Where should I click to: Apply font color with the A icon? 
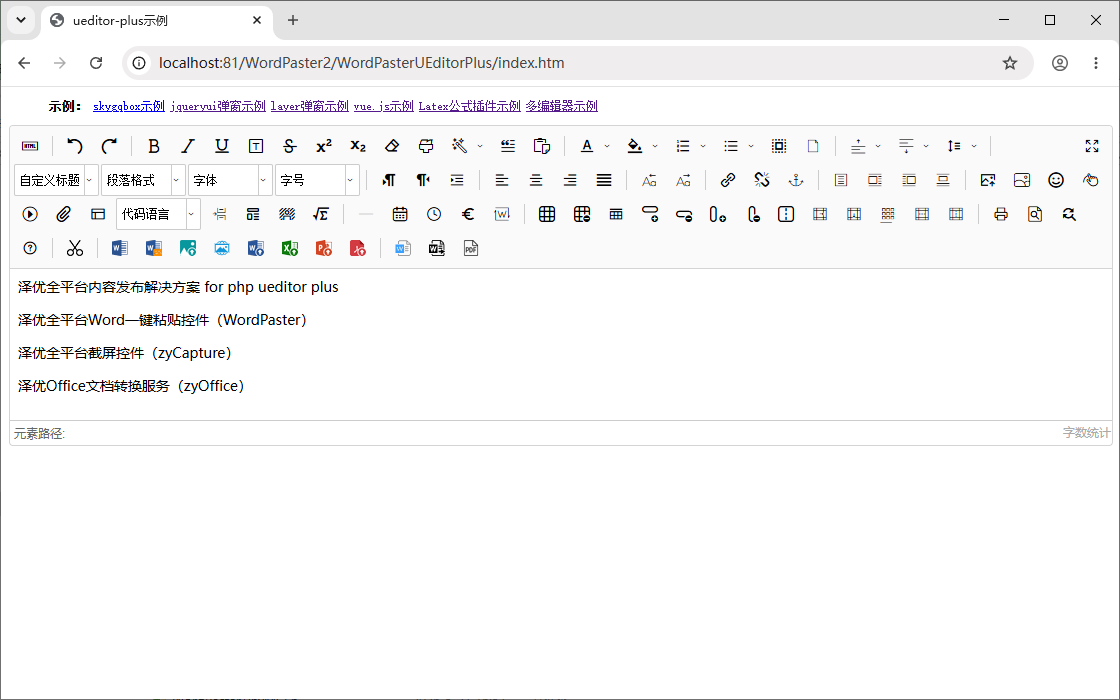[586, 146]
